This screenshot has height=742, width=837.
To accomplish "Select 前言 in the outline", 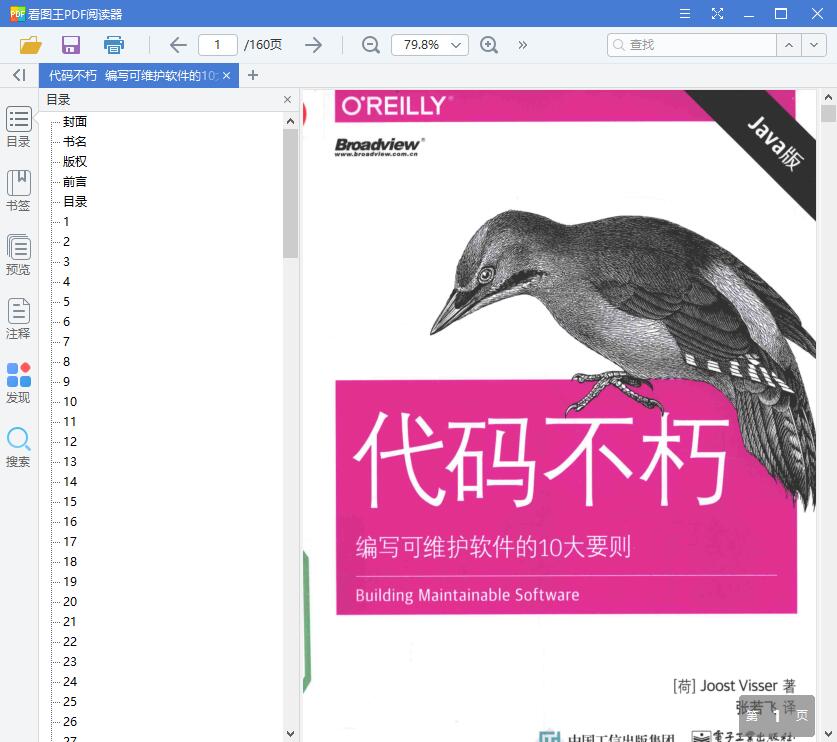I will point(75,182).
